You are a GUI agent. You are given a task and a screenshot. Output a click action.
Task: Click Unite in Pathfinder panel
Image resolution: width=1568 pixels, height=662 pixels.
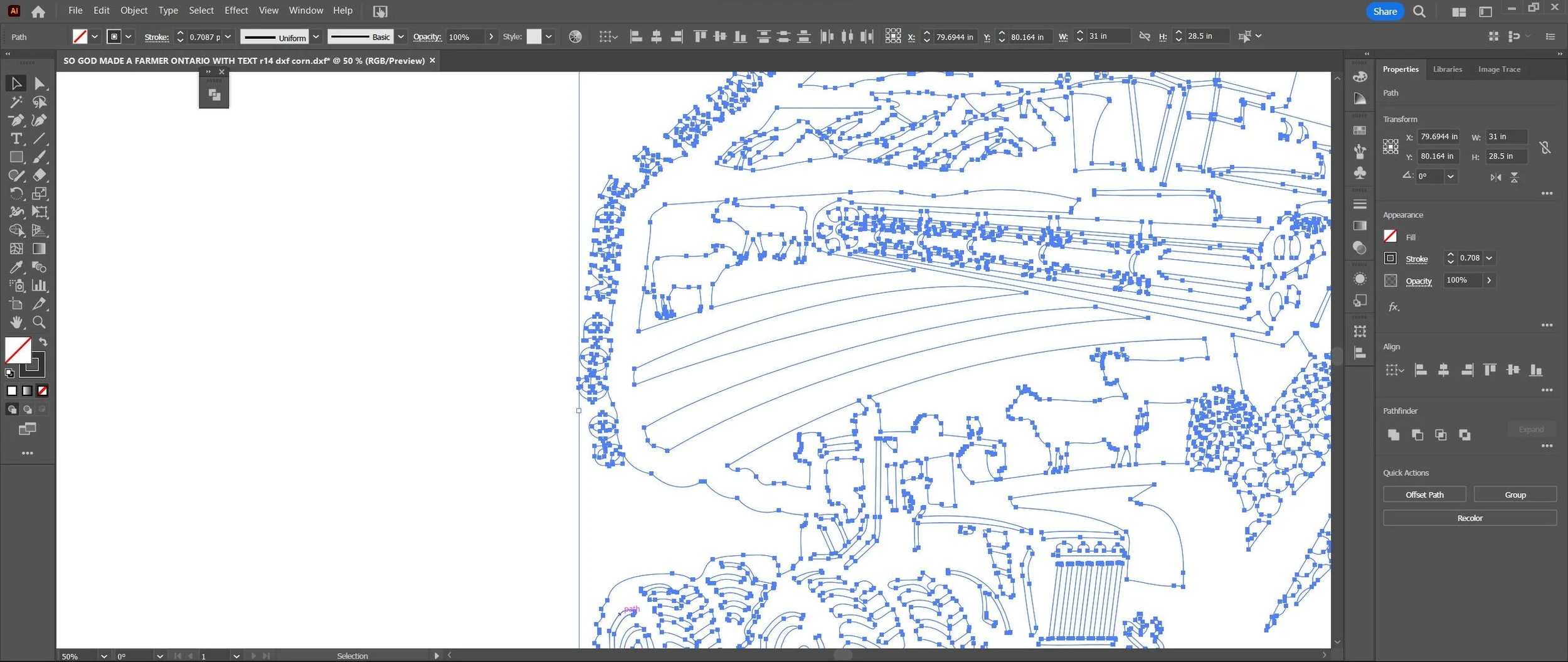(1393, 434)
